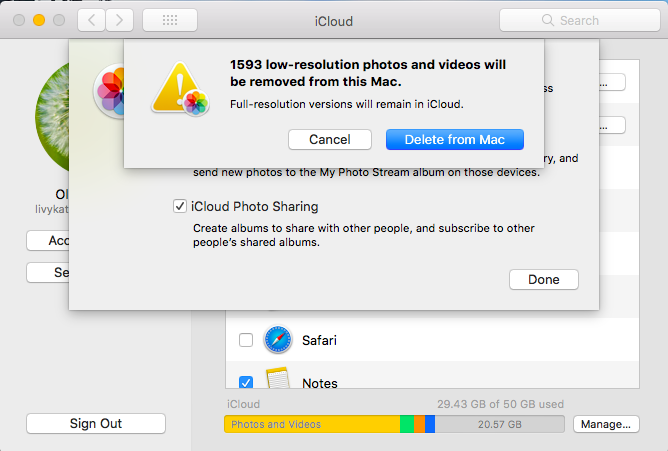
Task: Open iCloud storage Manage button
Action: 605,424
